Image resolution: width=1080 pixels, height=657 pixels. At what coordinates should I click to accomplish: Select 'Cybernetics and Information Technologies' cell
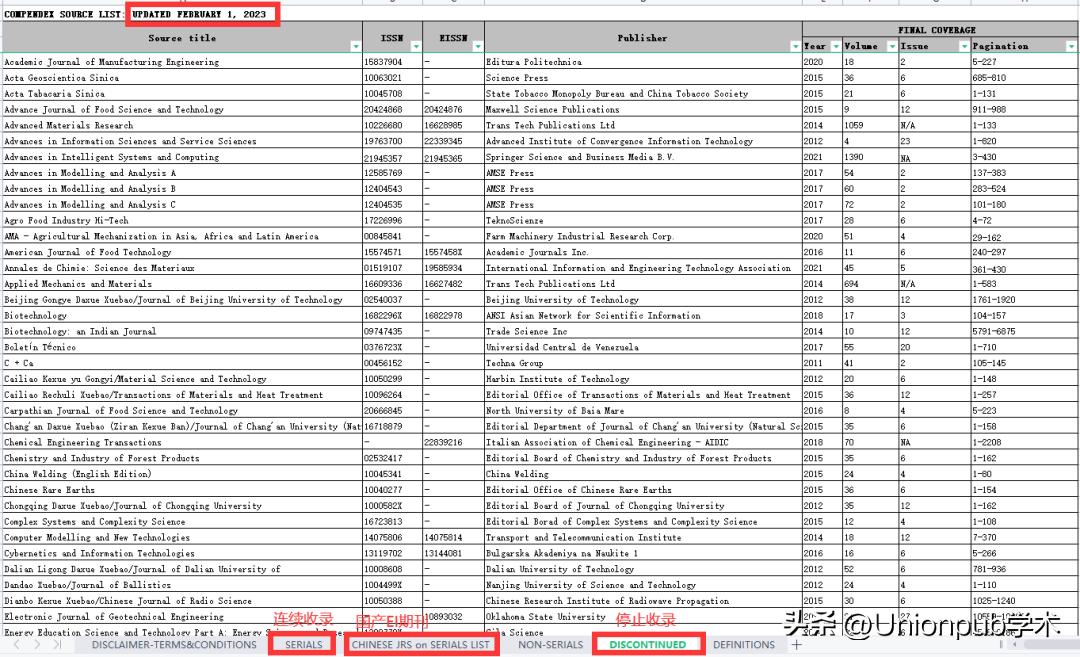click(x=182, y=553)
